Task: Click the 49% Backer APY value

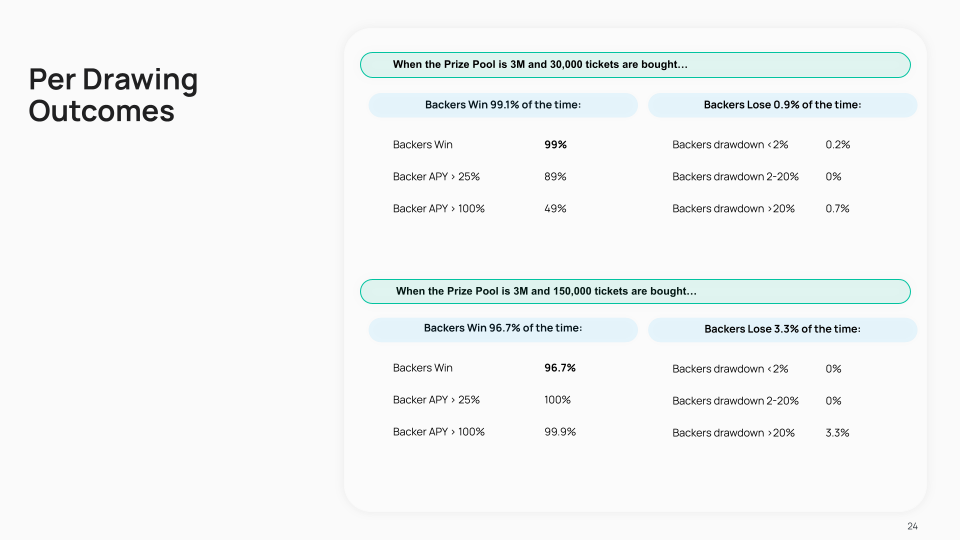Action: tap(555, 209)
